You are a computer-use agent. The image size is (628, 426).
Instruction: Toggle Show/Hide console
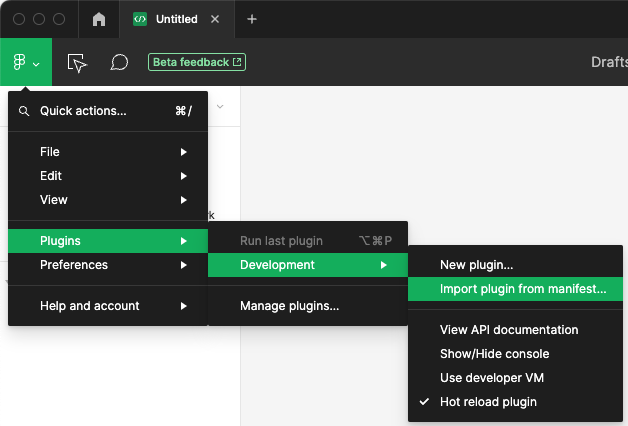pos(494,354)
